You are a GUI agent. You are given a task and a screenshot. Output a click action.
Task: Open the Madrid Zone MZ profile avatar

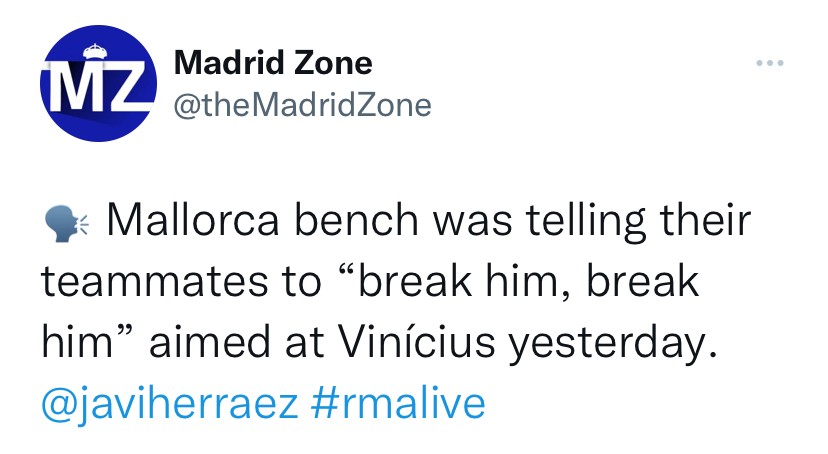(99, 83)
